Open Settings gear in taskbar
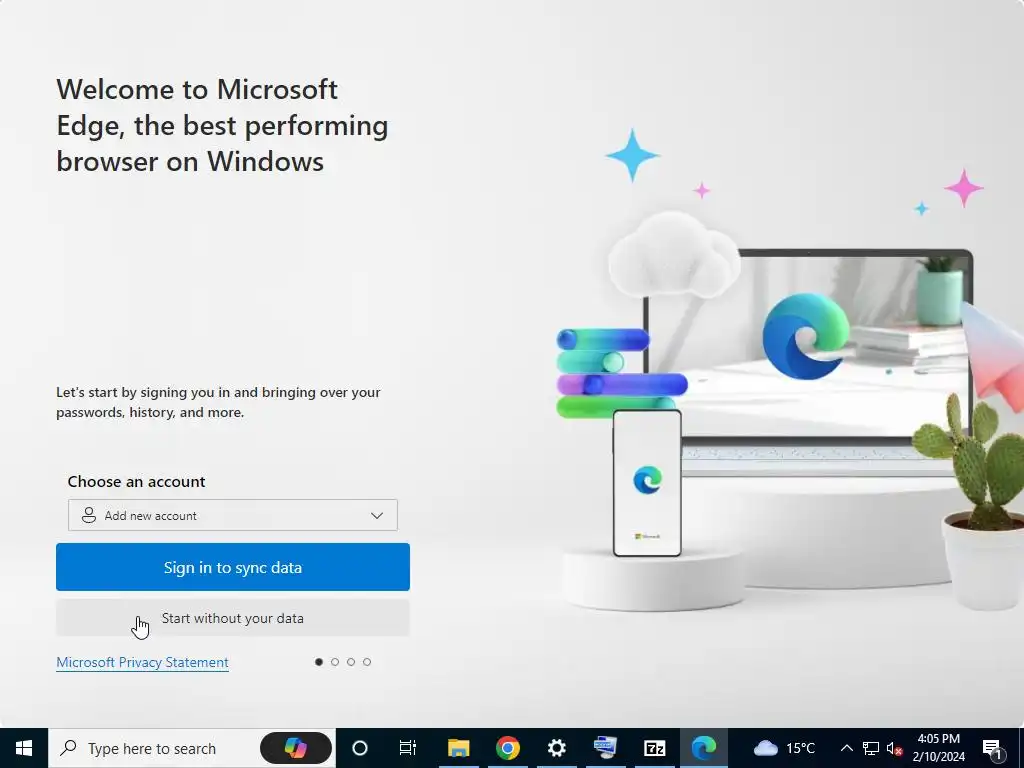This screenshot has height=768, width=1024. [556, 748]
